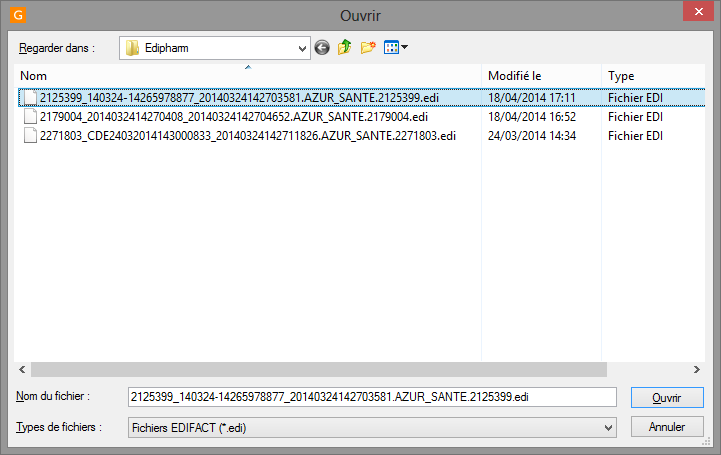721x455 pixels.
Task: Sort files by the Nom column
Action: (247, 76)
